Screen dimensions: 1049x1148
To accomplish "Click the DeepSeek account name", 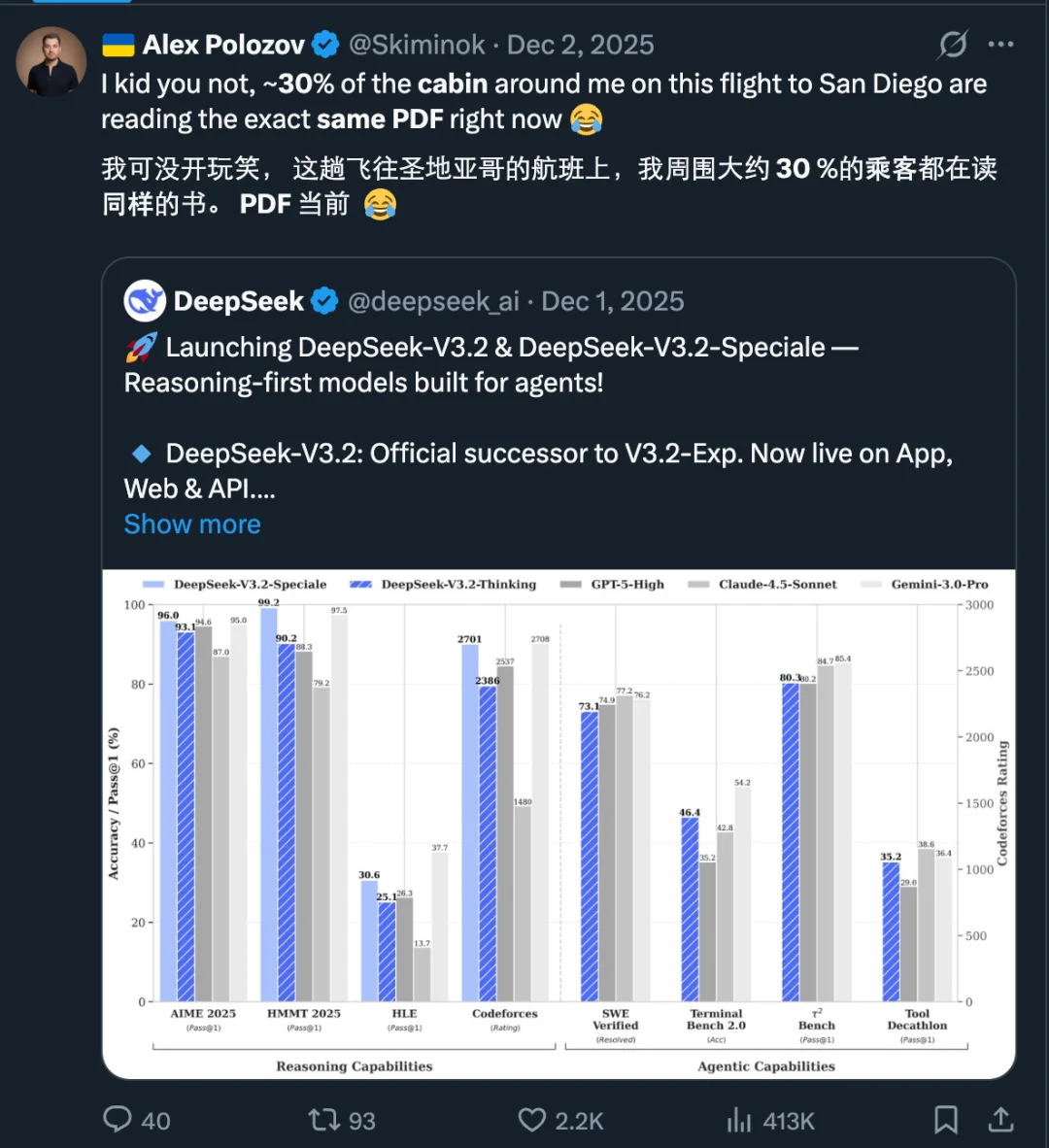I will pyautogui.click(x=239, y=301).
